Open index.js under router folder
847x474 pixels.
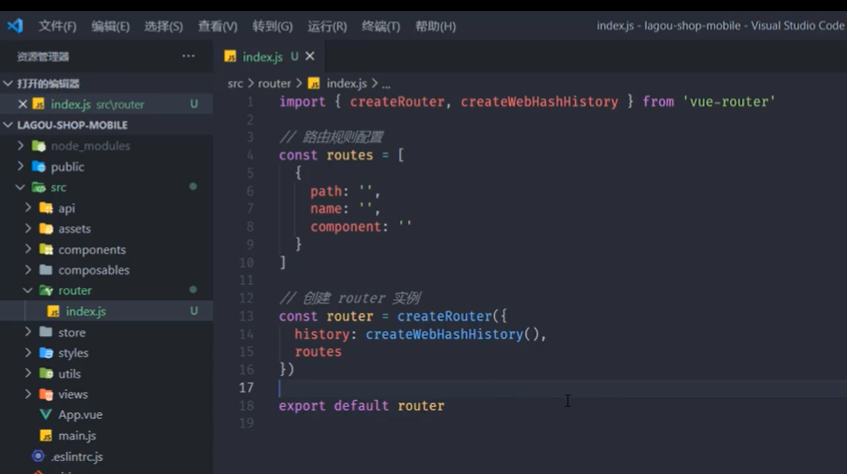(x=106, y=311)
